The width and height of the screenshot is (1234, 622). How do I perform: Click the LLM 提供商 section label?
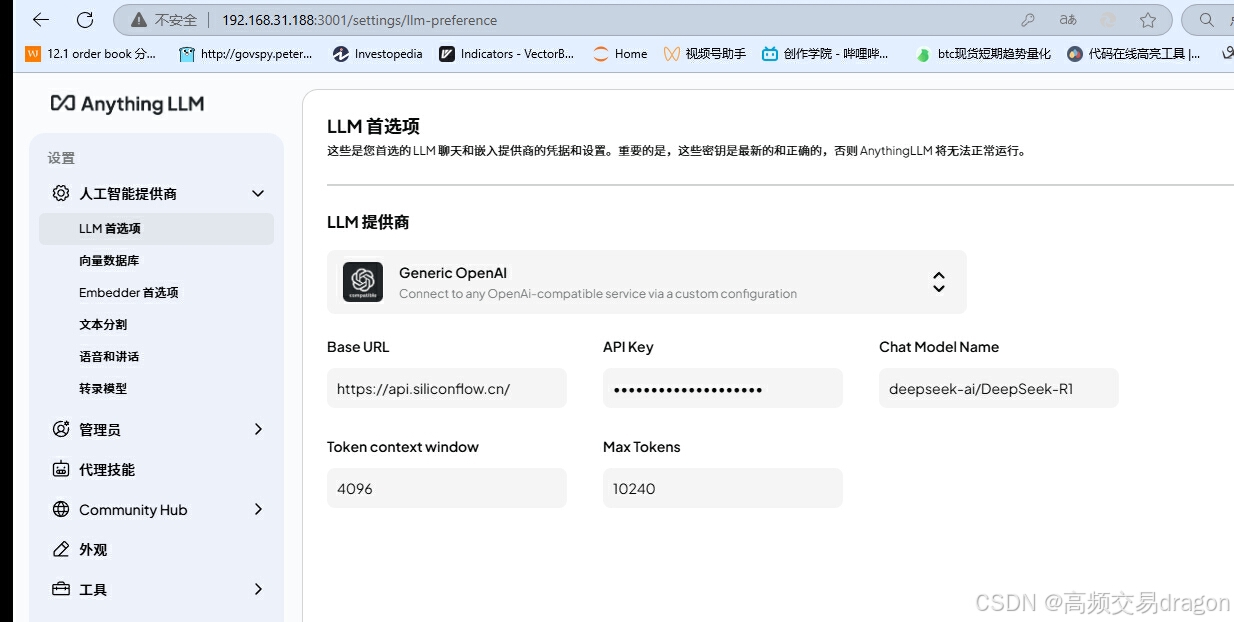click(368, 222)
